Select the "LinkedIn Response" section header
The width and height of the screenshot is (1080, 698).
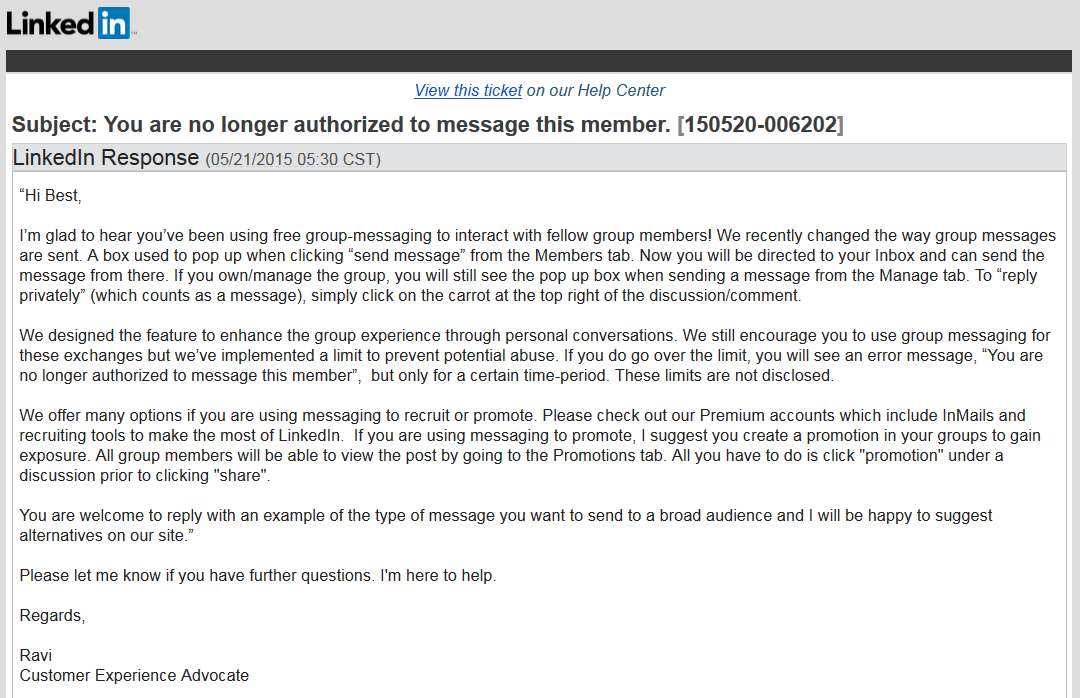[106, 158]
